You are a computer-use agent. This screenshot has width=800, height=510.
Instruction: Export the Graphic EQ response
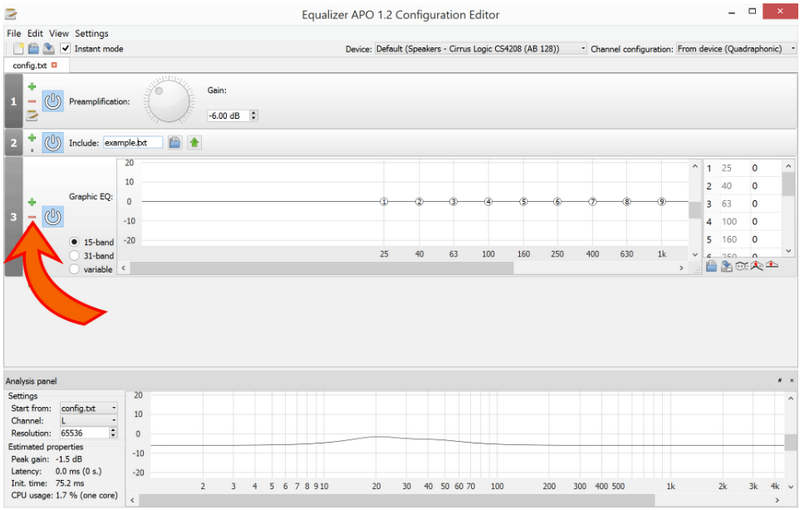click(x=727, y=266)
